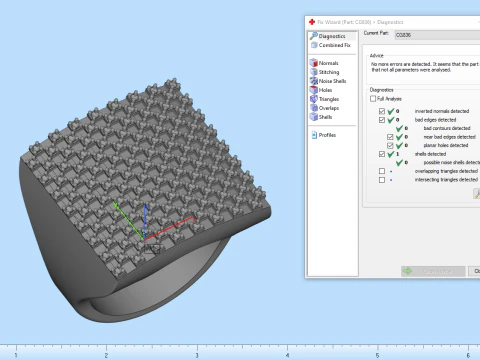This screenshot has width=480, height=360.
Task: Click the 'No more errors are detected' advice text
Action: point(425,67)
